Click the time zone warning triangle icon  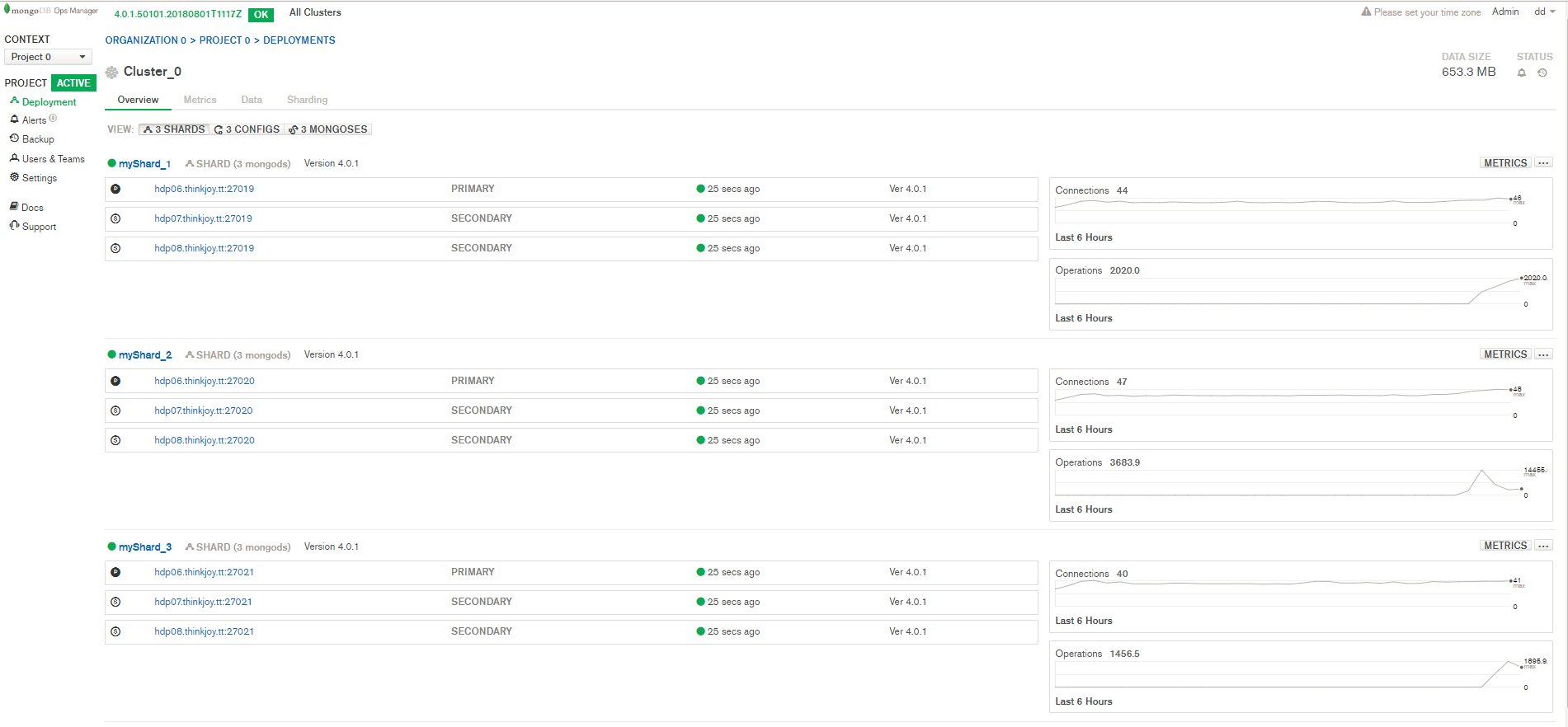pos(1366,12)
